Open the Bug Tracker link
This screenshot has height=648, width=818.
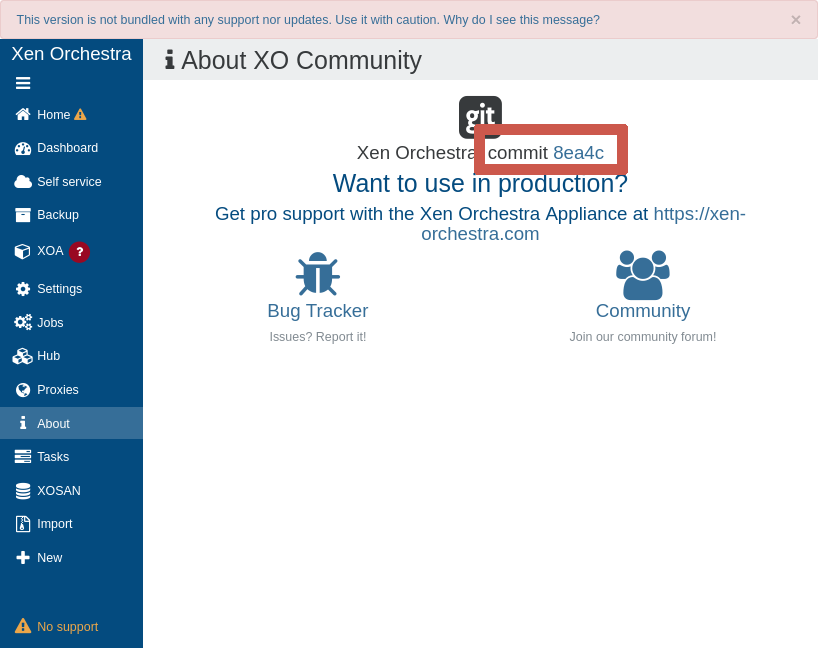click(x=318, y=311)
